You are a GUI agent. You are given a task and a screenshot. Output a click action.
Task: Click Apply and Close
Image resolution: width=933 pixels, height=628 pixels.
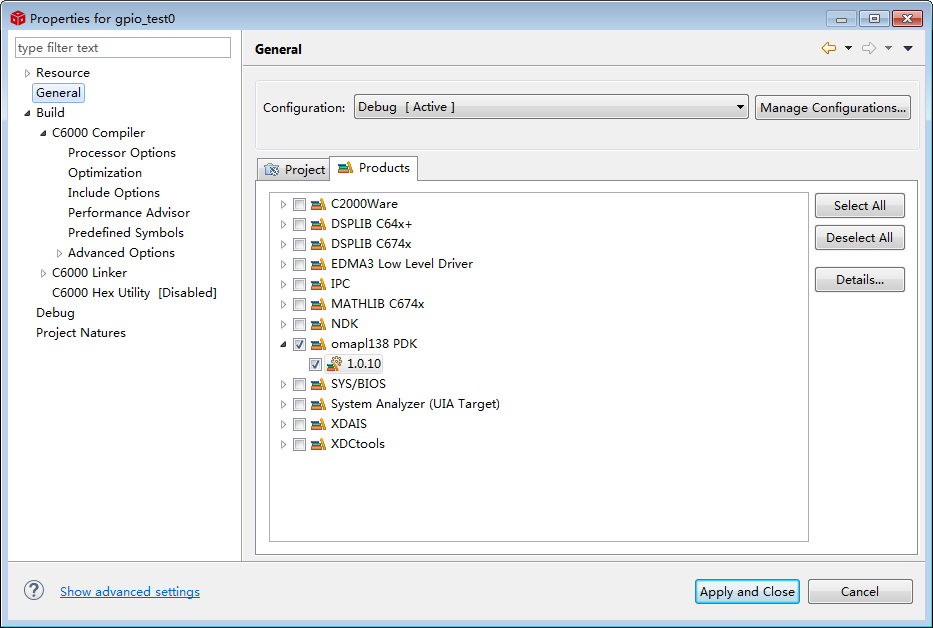pyautogui.click(x=747, y=592)
